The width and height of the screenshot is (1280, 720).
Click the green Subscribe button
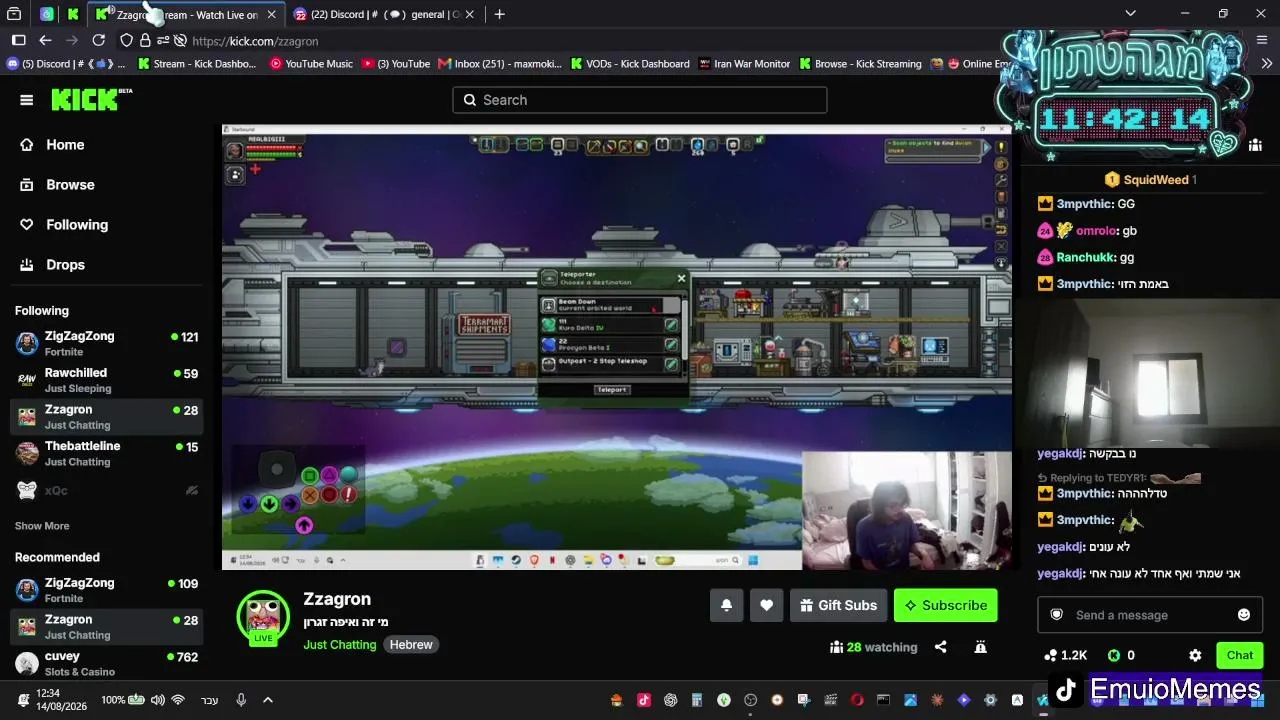click(945, 605)
